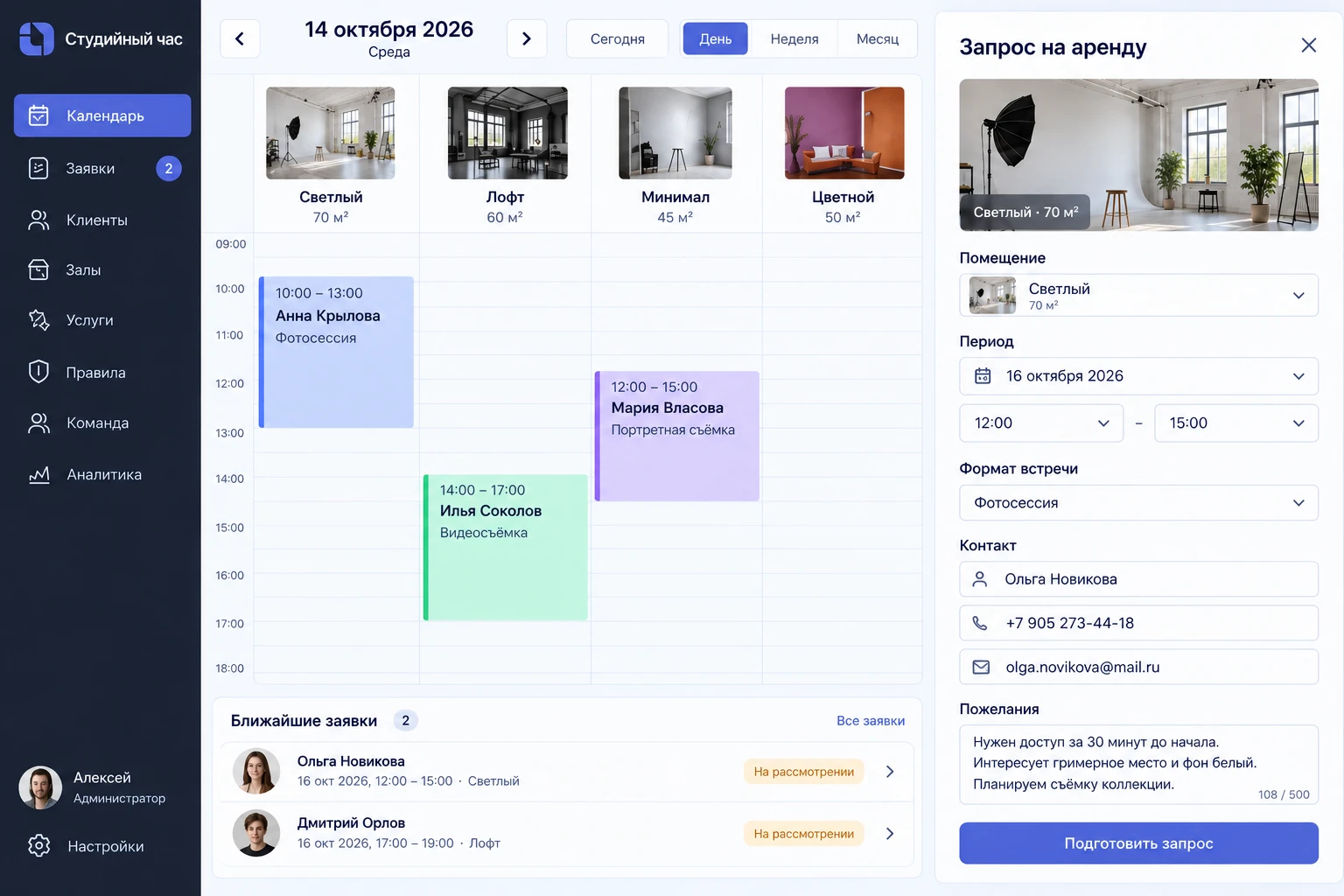Open Настройки gear icon
This screenshot has height=896, width=1344.
click(x=38, y=846)
